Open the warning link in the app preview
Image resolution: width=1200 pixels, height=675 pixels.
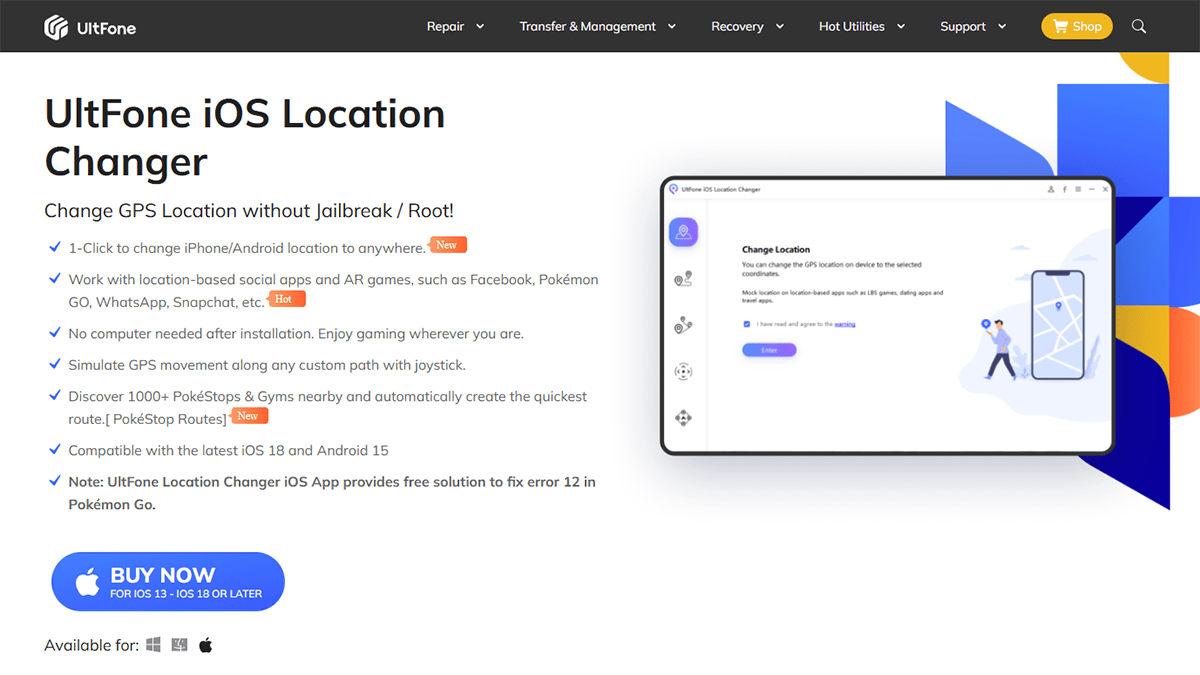(x=845, y=325)
